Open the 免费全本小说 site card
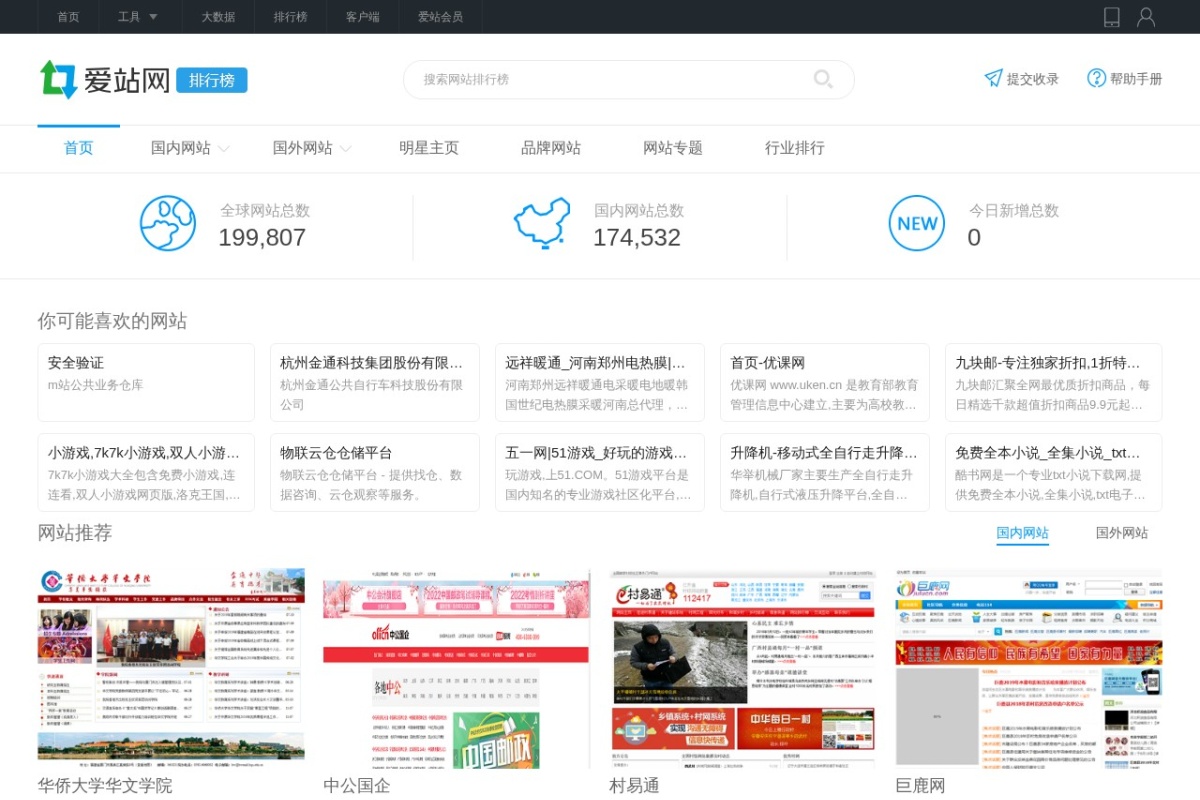The image size is (1200, 800). pos(1054,472)
